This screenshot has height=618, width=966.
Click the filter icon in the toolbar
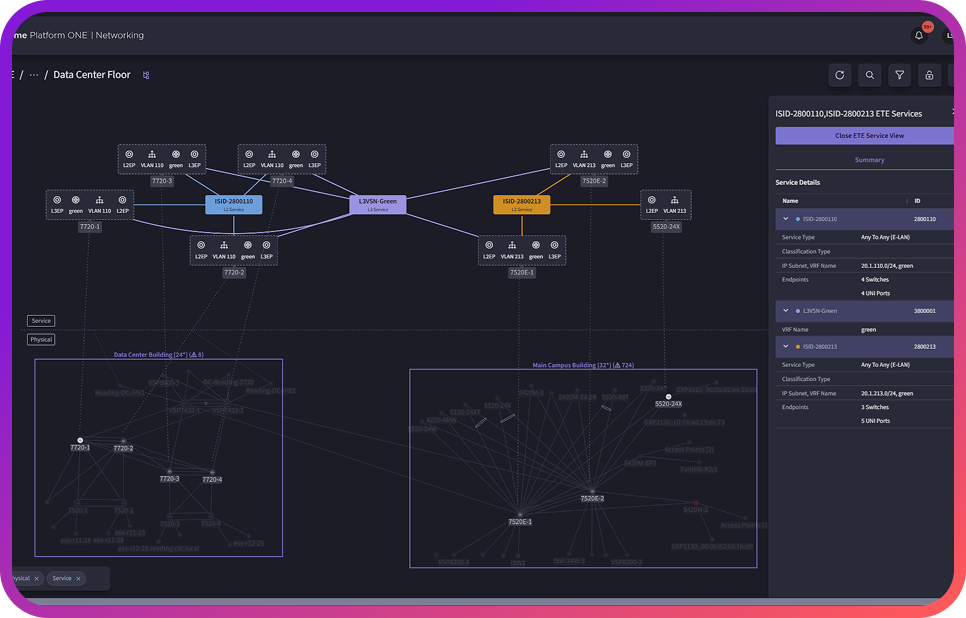[x=899, y=75]
